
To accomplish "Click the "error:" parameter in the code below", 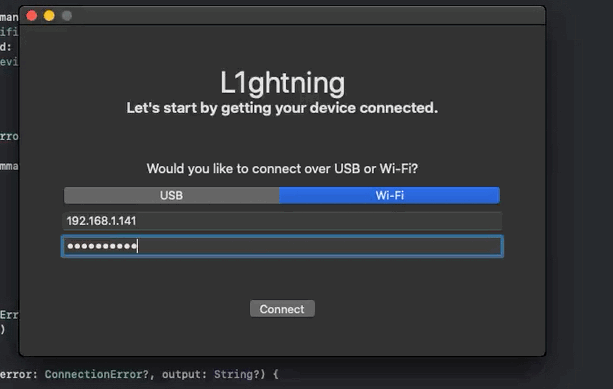I will pos(18,374).
